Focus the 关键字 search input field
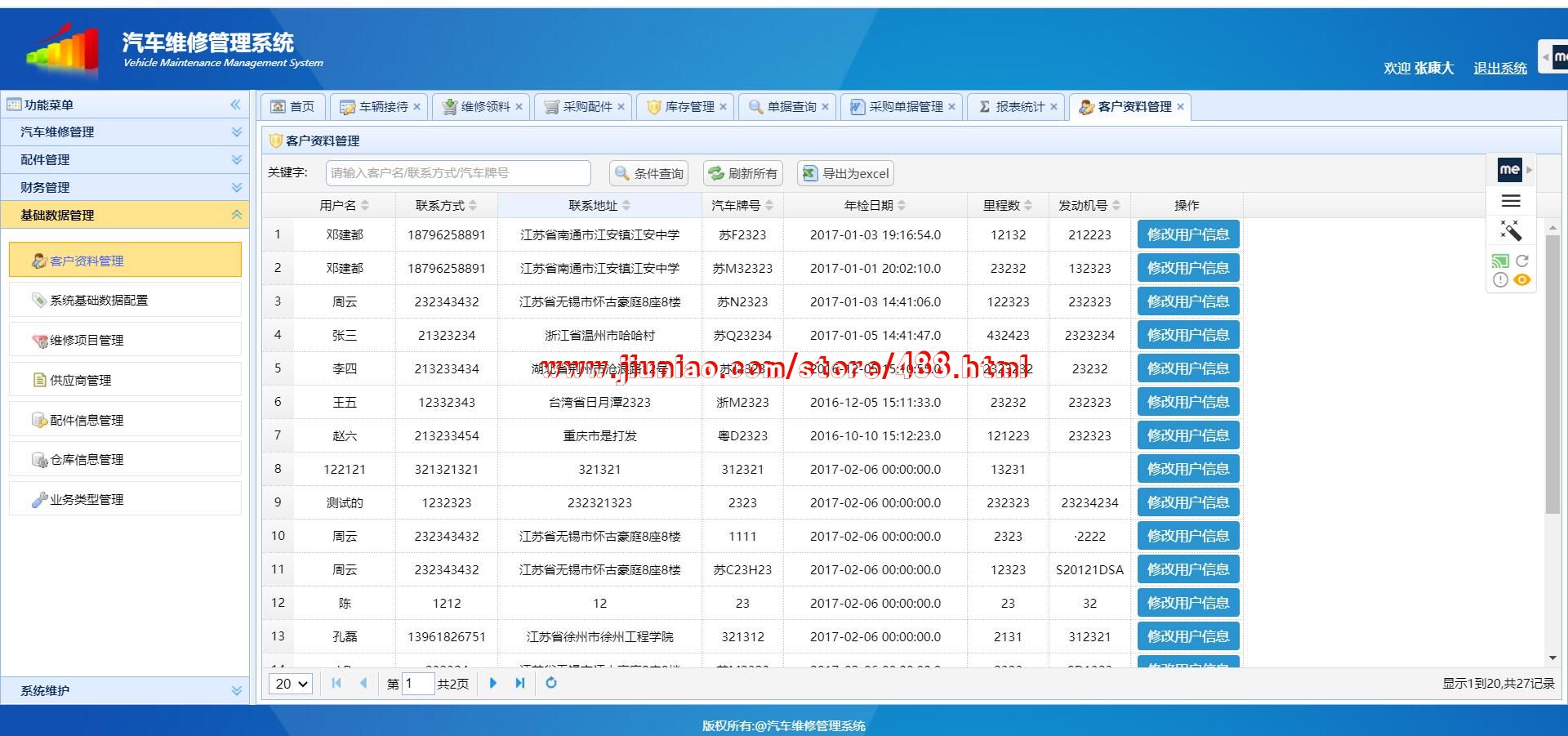This screenshot has width=1568, height=736. coord(457,173)
